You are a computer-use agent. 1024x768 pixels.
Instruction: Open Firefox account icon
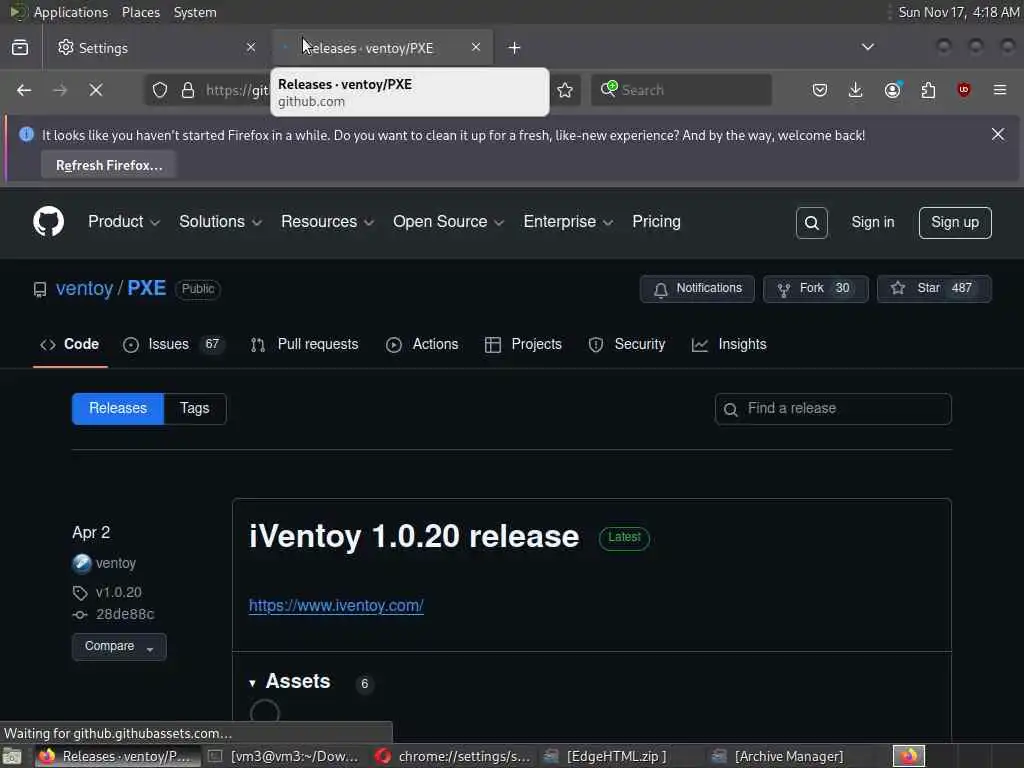tap(893, 90)
